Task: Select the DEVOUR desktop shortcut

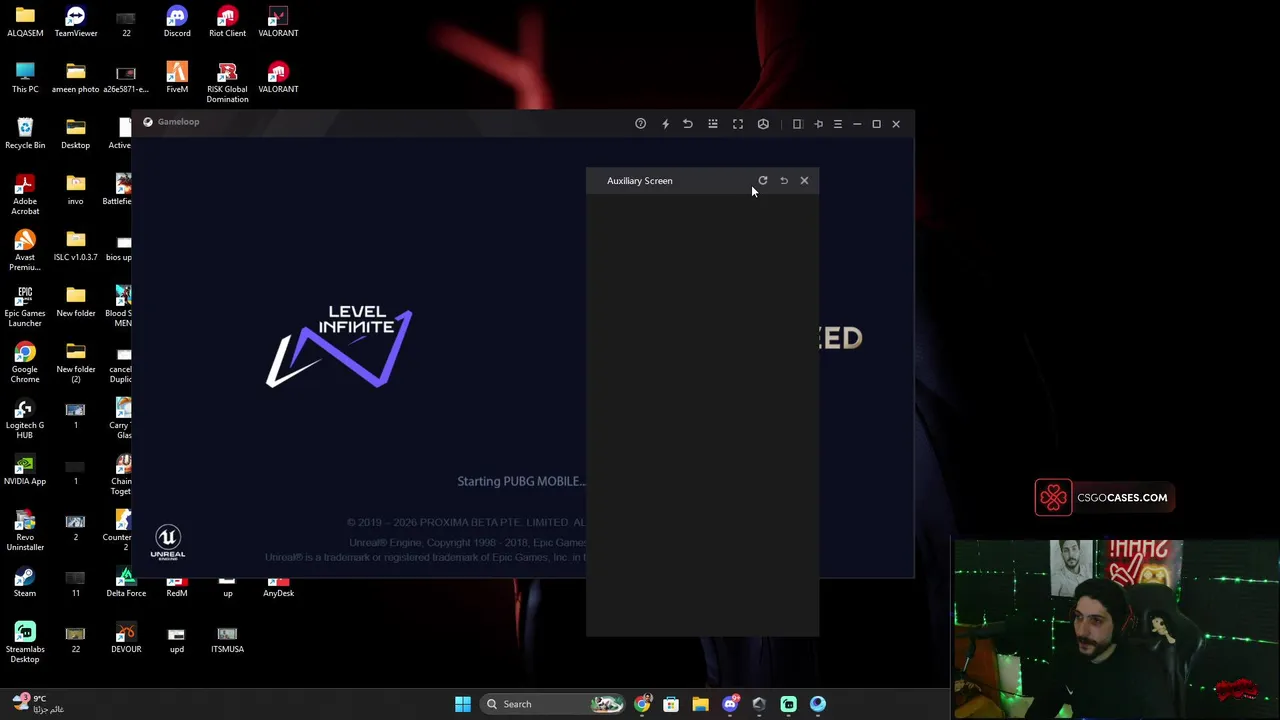Action: pyautogui.click(x=126, y=638)
